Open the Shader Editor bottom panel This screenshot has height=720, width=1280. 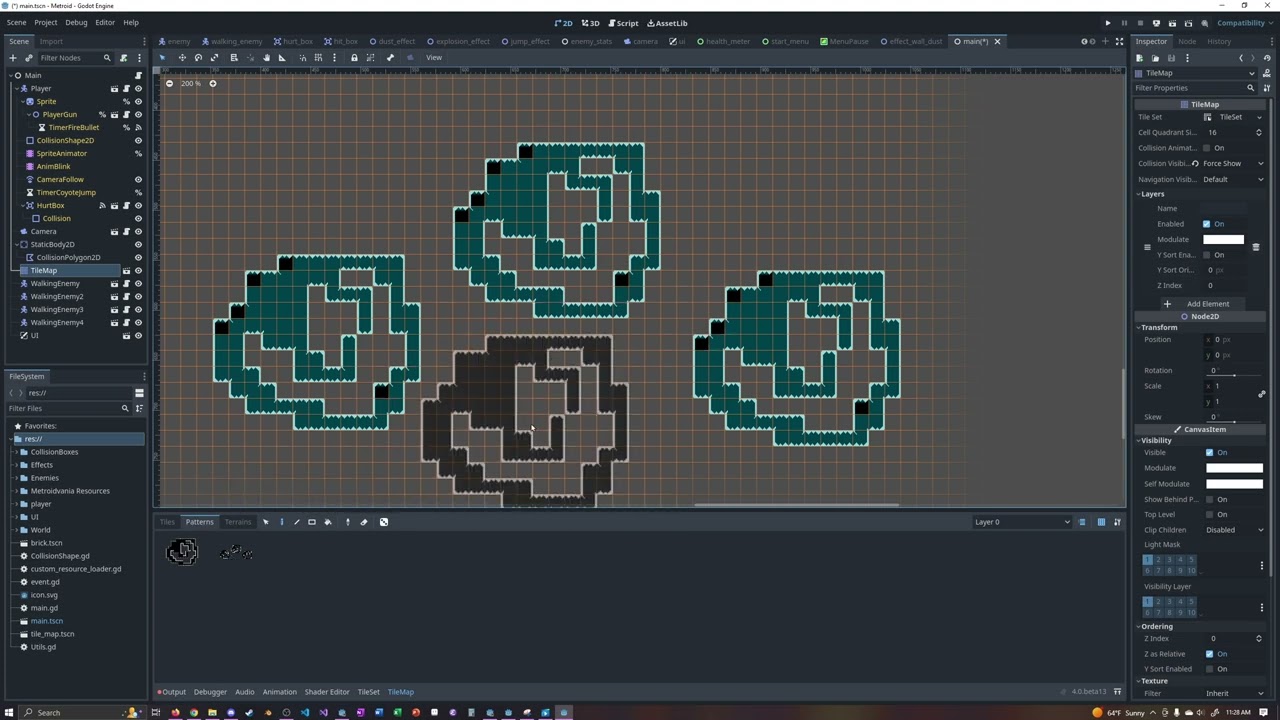tap(327, 692)
